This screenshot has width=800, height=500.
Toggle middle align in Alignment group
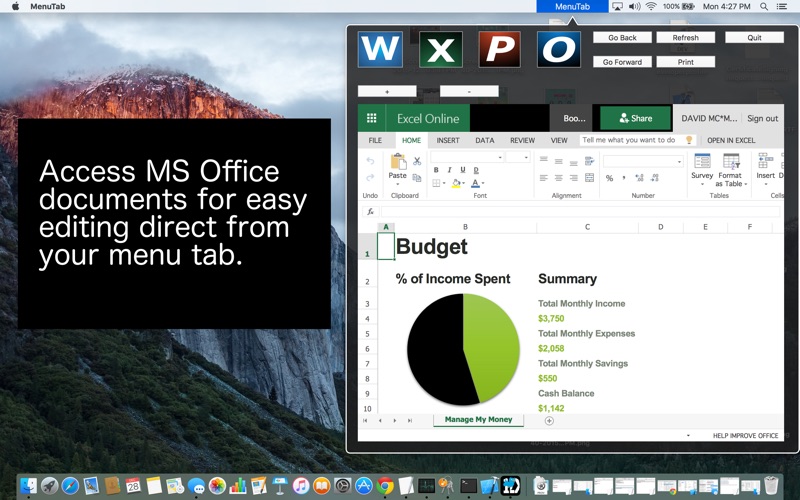click(559, 161)
